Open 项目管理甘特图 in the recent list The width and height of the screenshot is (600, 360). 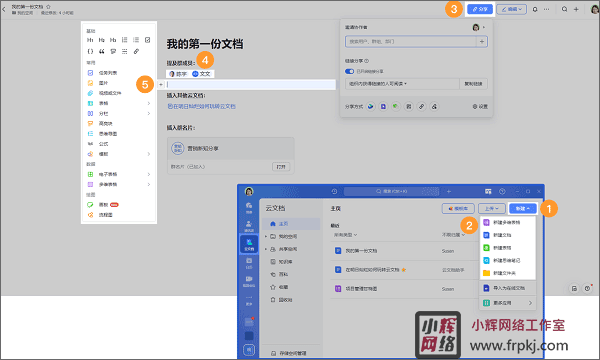click(361, 289)
